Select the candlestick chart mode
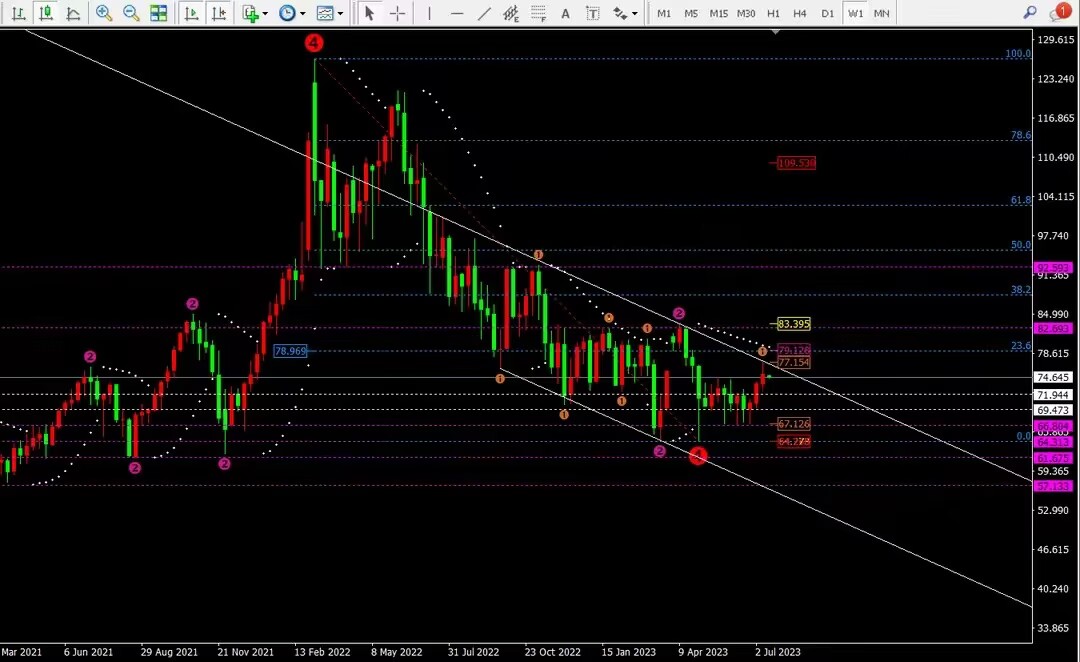Viewport: 1080px width, 662px height. click(45, 13)
